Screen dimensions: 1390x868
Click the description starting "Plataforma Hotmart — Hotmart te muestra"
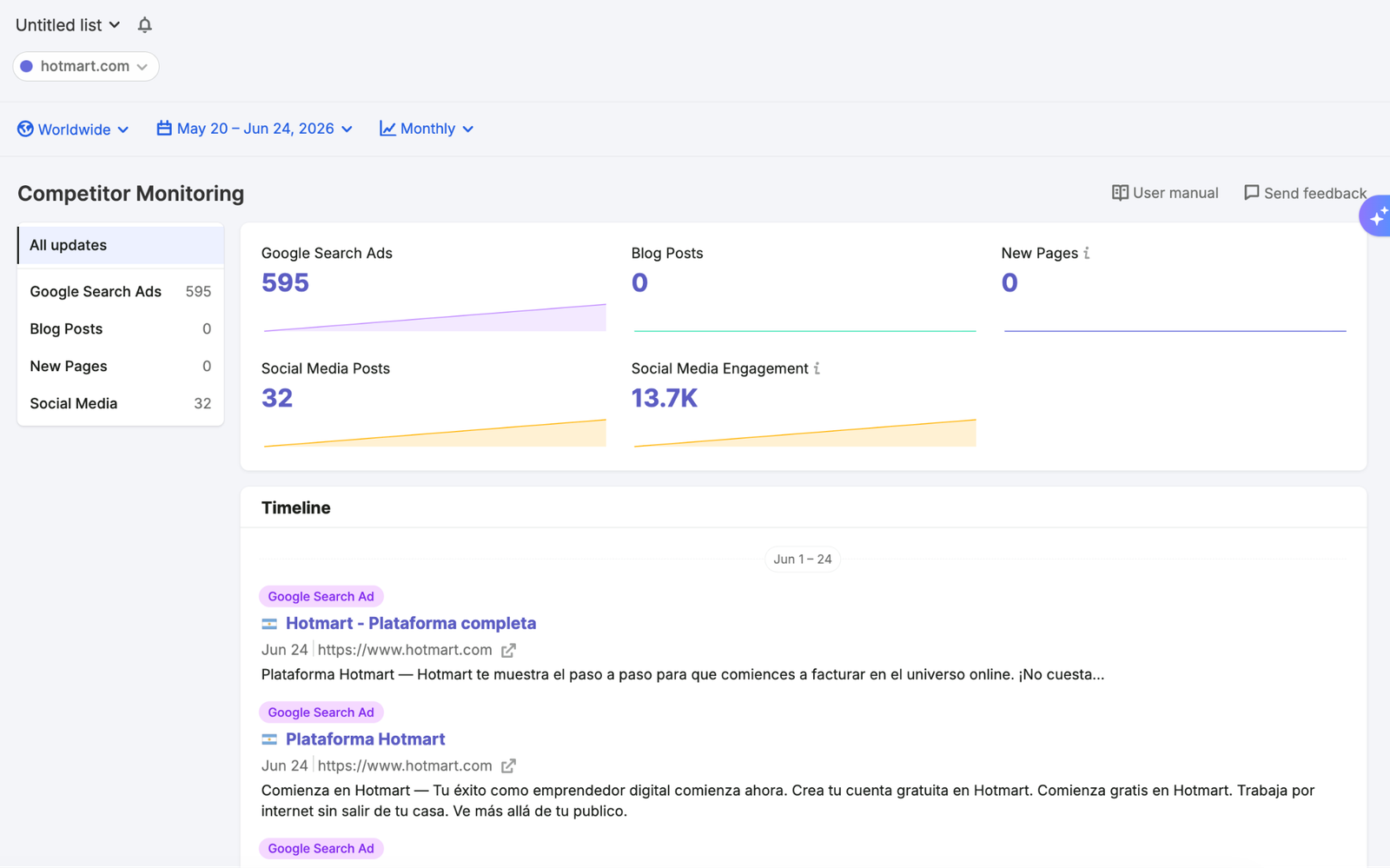click(x=683, y=674)
